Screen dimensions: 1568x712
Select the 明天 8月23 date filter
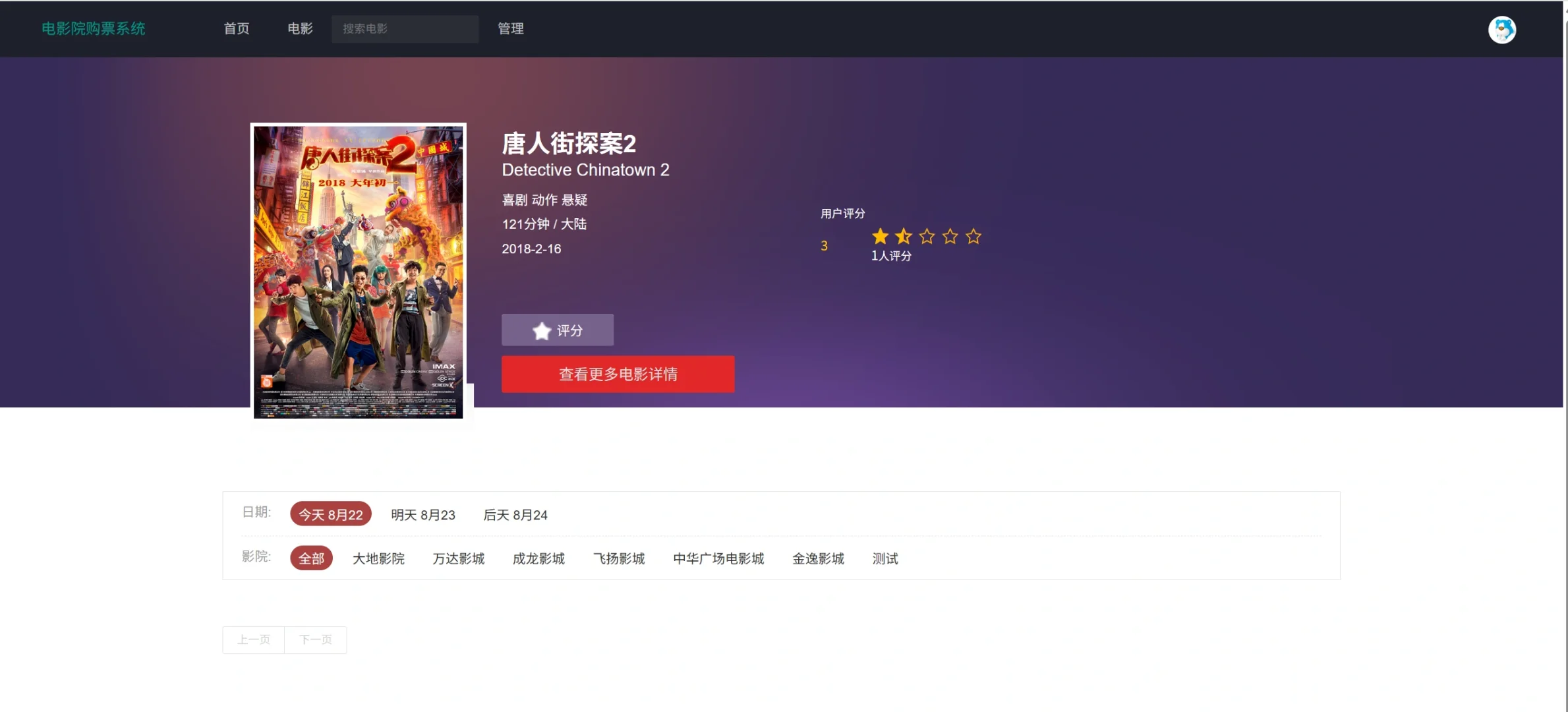pyautogui.click(x=422, y=515)
